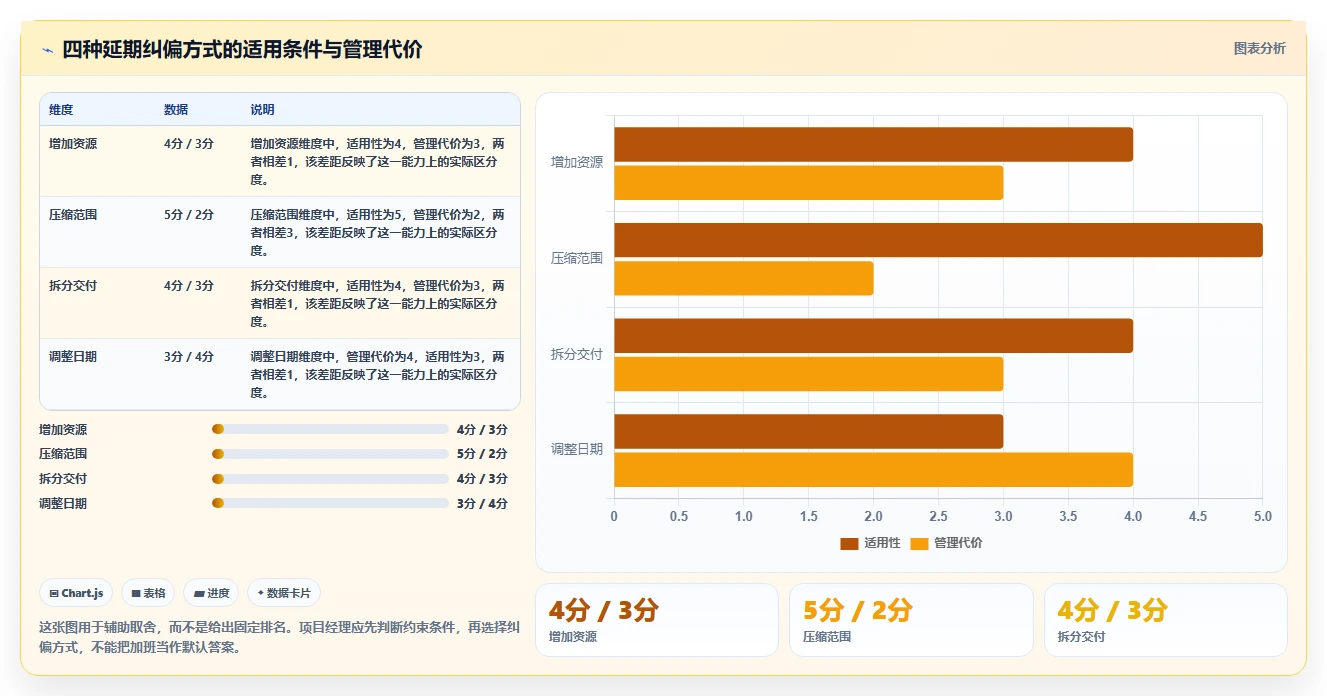The width and height of the screenshot is (1327, 696).
Task: Click the 增加资源 适用性 bar in chart
Action: coord(873,144)
